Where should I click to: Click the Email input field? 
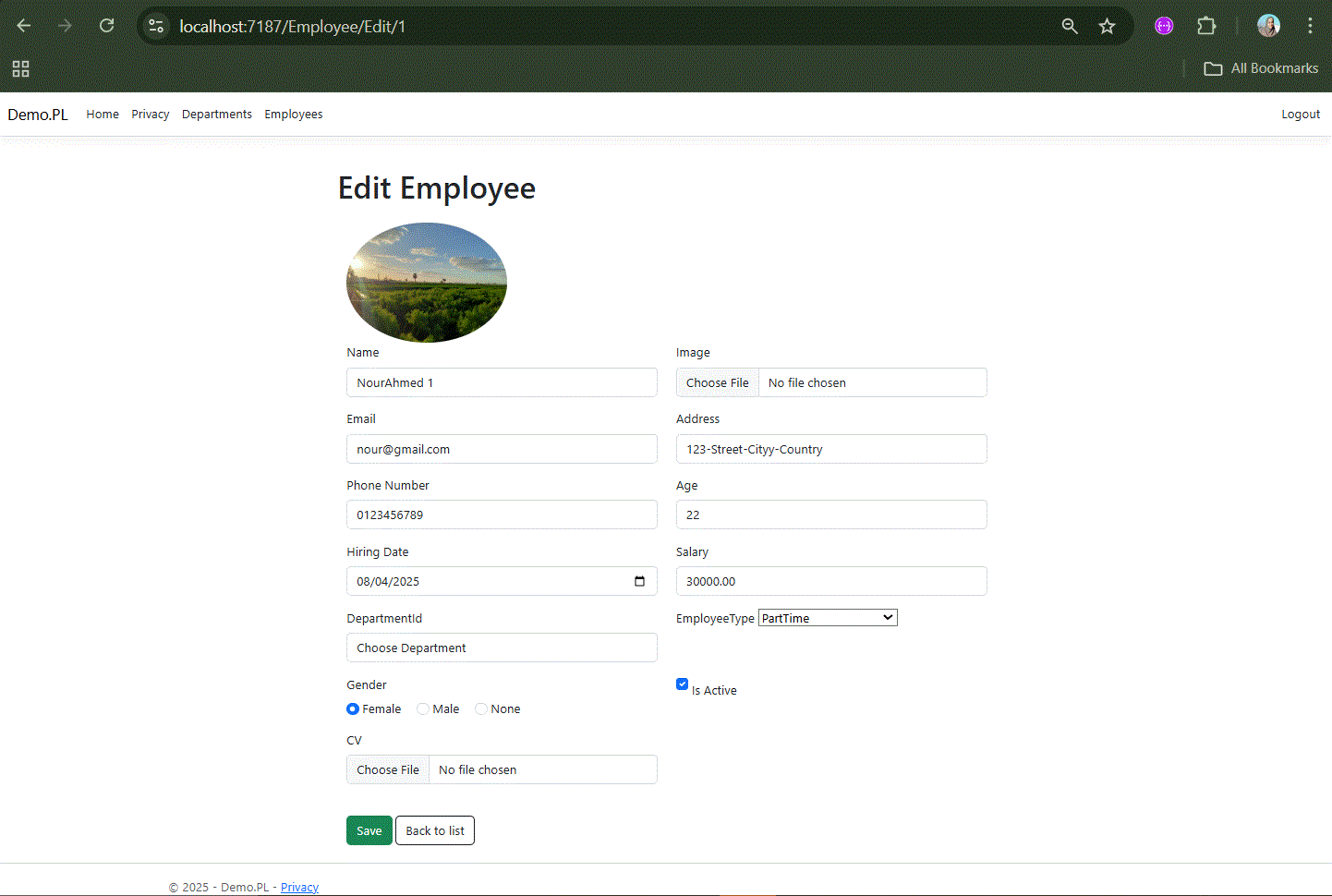click(x=502, y=449)
